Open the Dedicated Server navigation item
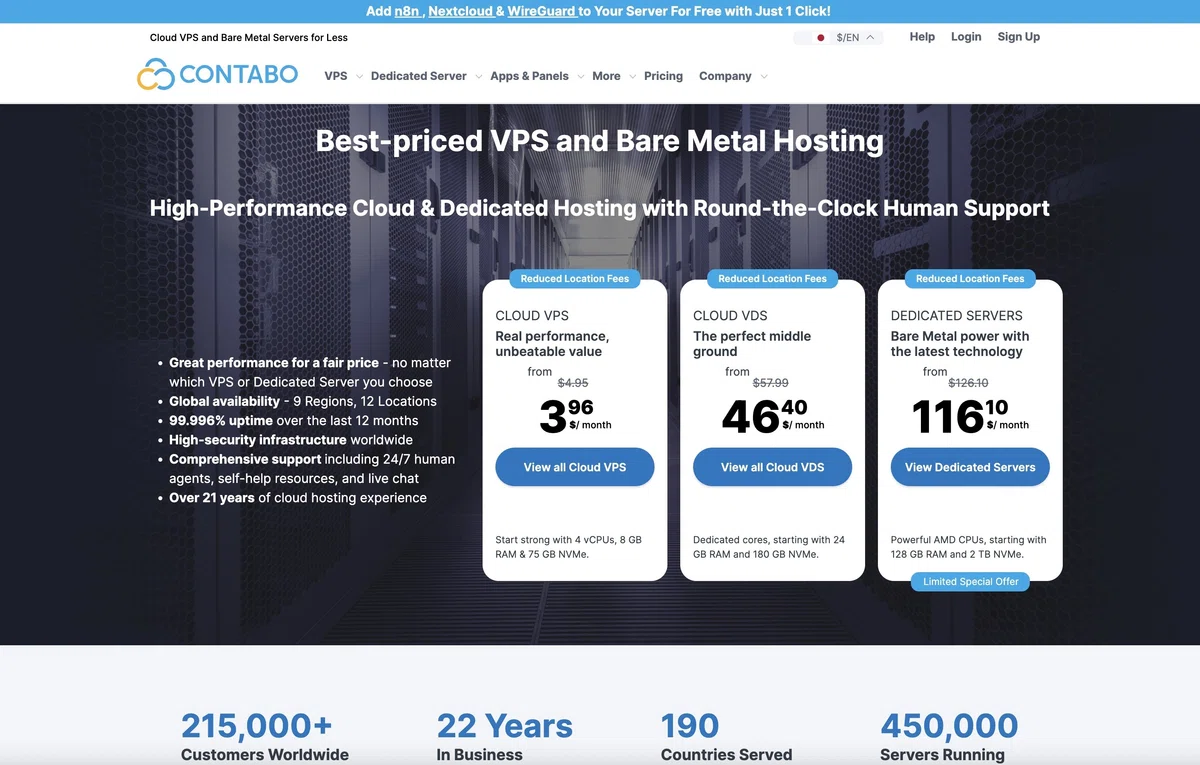 [x=418, y=76]
